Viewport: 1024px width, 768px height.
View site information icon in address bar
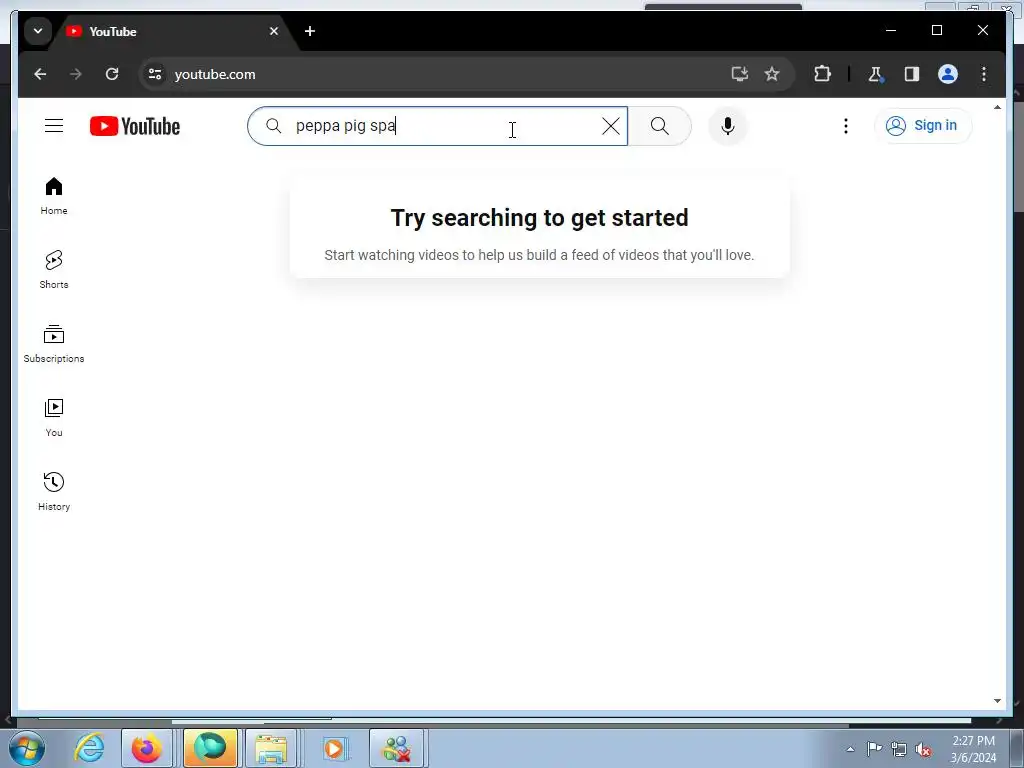[x=155, y=74]
